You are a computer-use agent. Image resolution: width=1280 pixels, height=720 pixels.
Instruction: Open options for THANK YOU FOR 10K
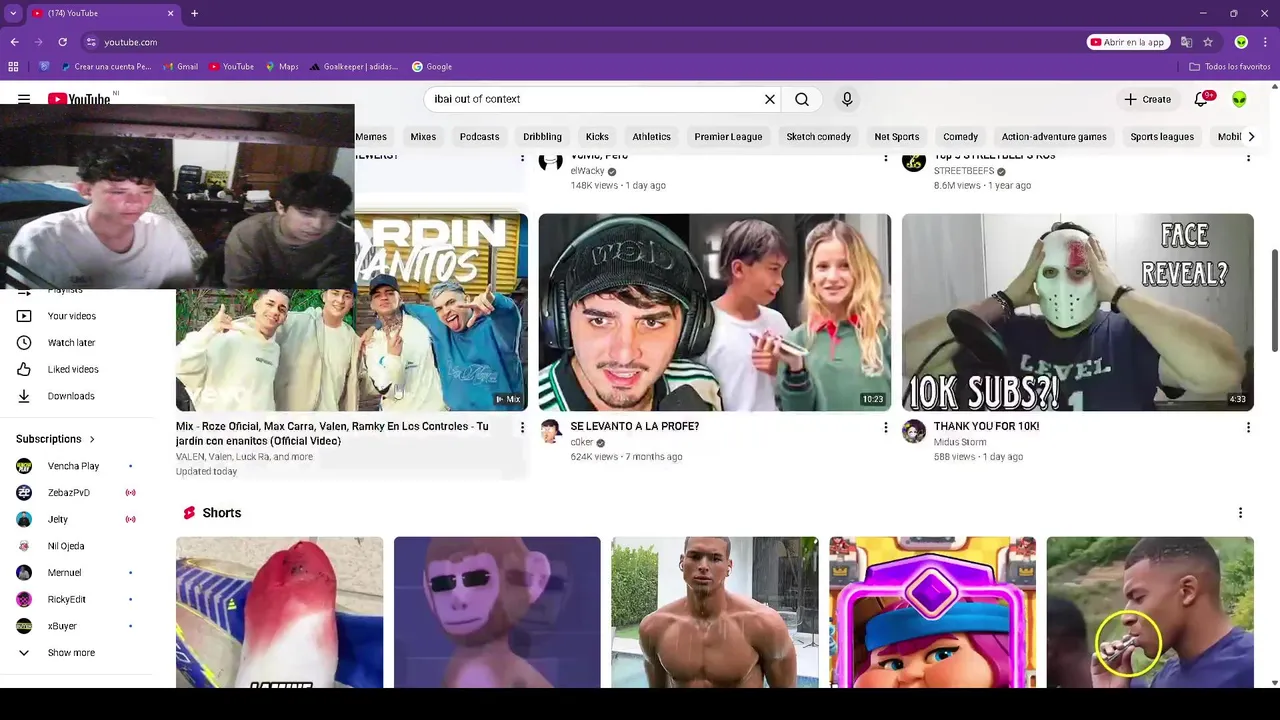click(x=1248, y=428)
